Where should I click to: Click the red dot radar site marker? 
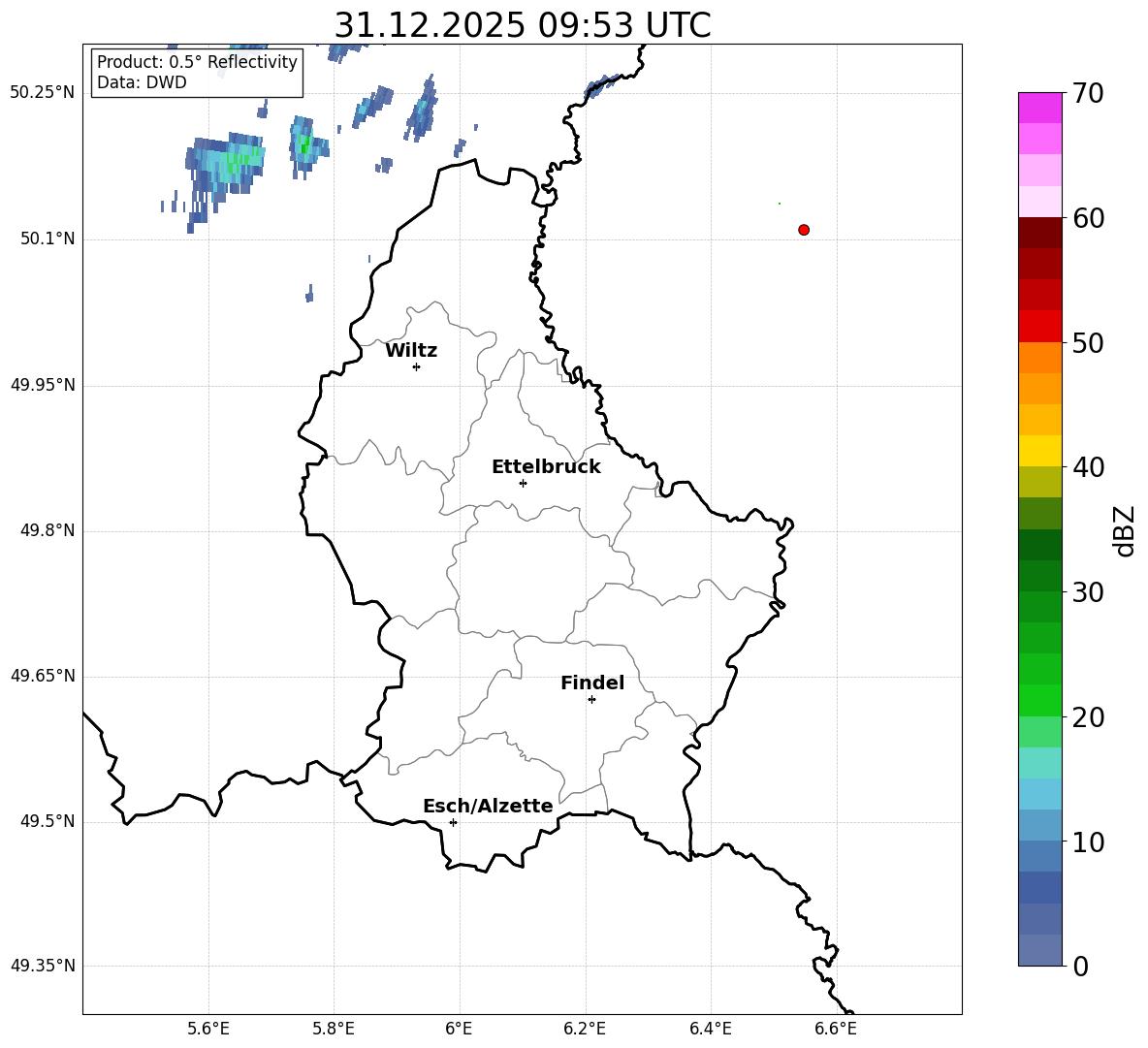(804, 230)
